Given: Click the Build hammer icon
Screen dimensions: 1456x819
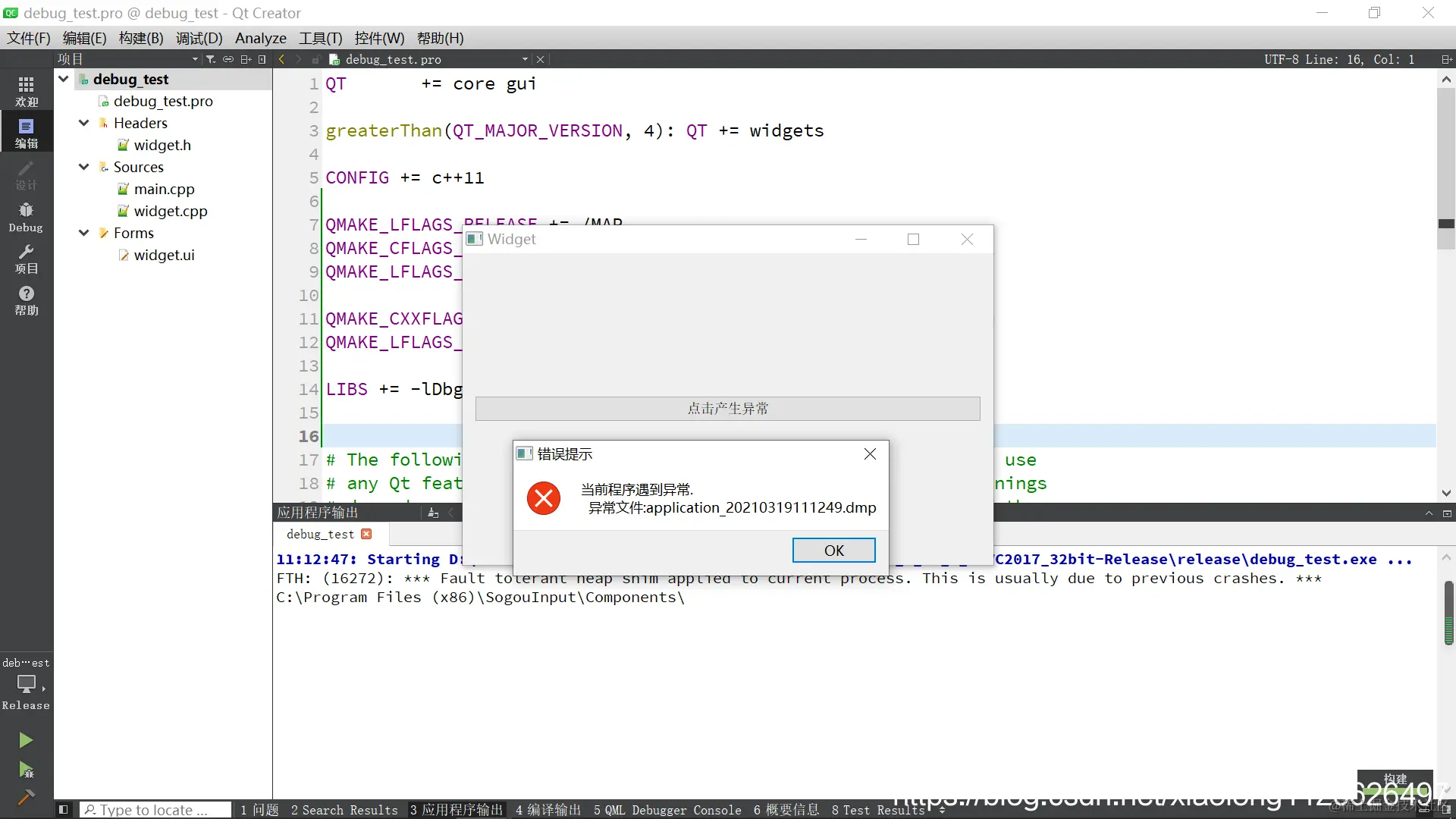Looking at the screenshot, I should point(26,797).
